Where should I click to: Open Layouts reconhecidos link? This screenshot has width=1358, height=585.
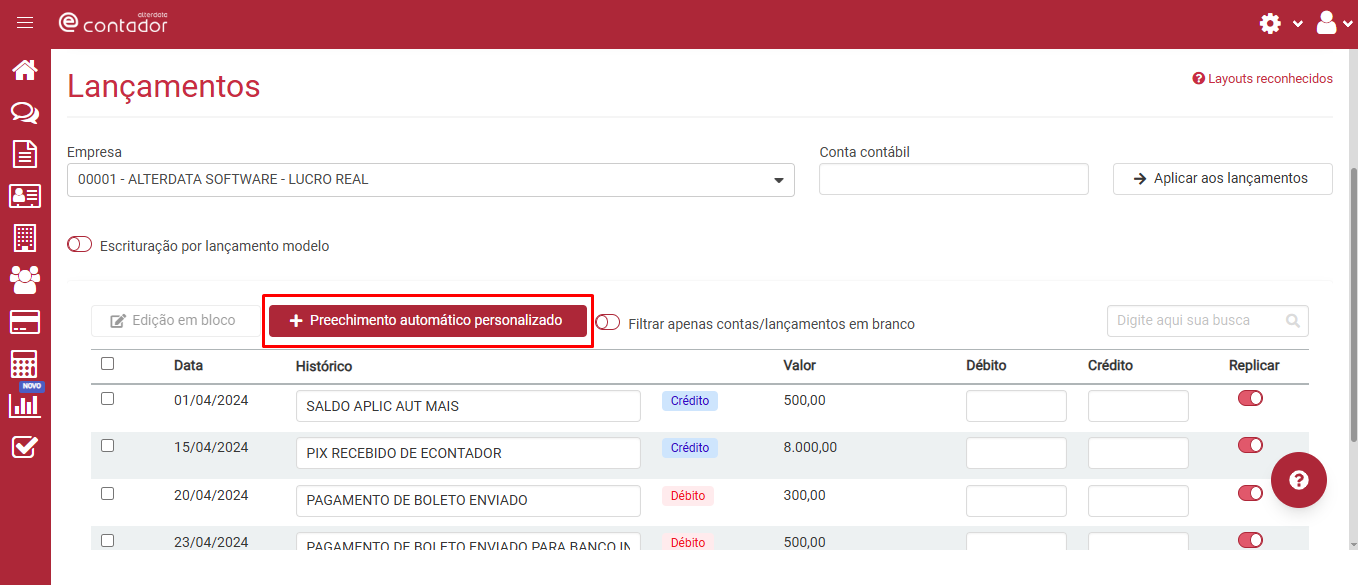1263,78
